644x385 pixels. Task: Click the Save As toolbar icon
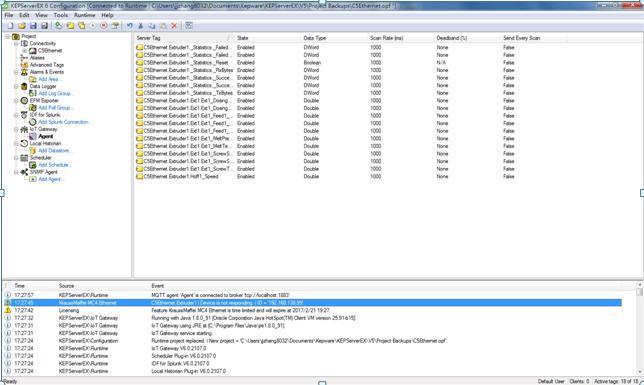point(44,25)
